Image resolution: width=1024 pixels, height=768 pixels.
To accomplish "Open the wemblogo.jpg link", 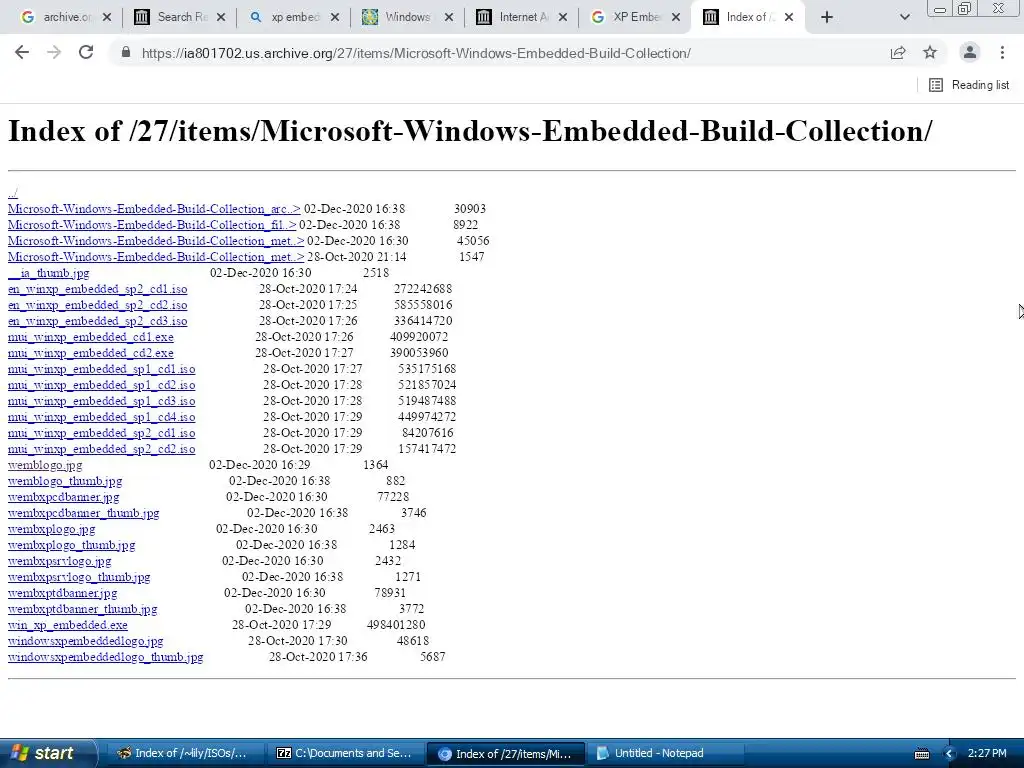I will coord(45,465).
